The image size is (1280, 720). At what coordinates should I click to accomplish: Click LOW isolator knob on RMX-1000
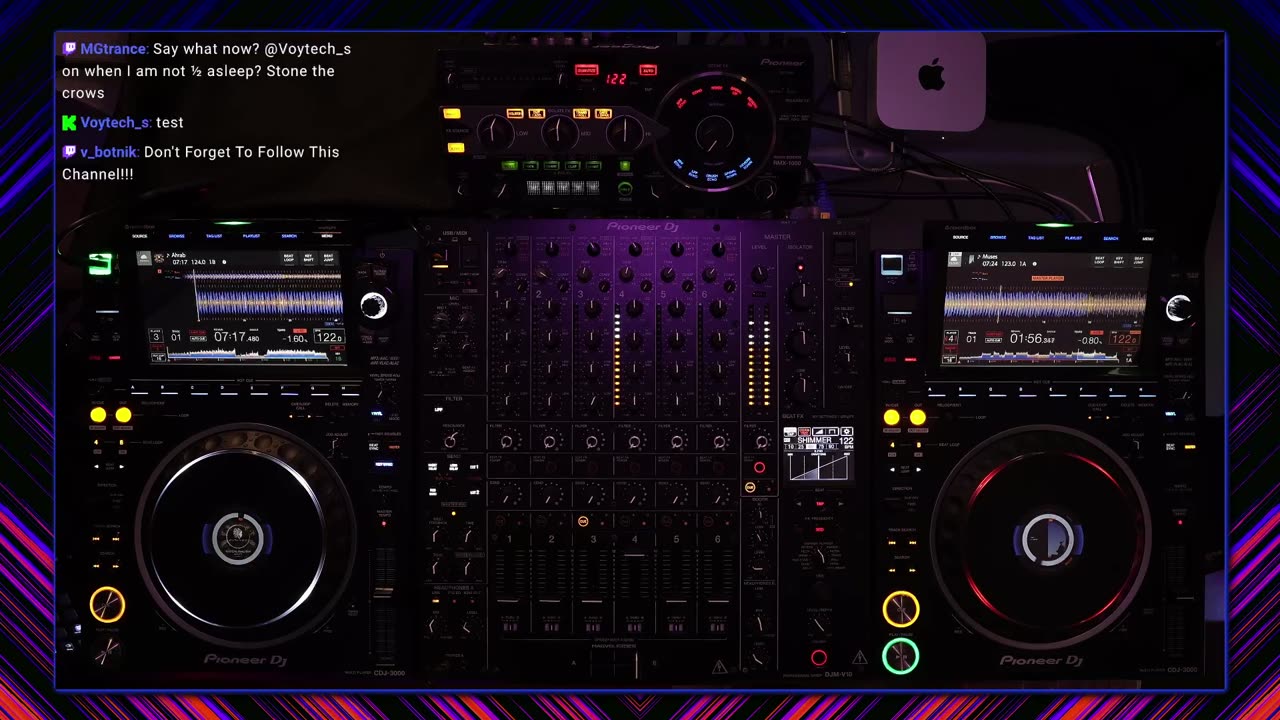coord(495,132)
